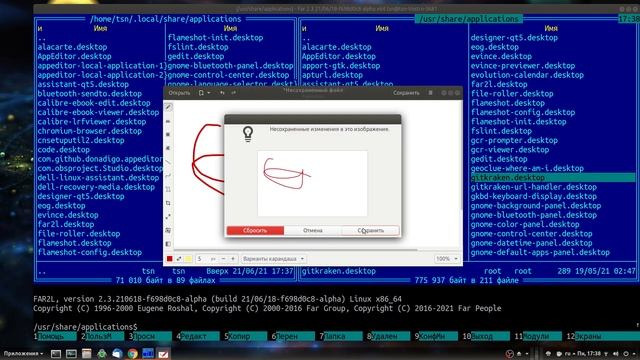The height and width of the screenshot is (360, 640).
Task: Select the Line tool in the drawing sidebar
Action: [x=168, y=162]
